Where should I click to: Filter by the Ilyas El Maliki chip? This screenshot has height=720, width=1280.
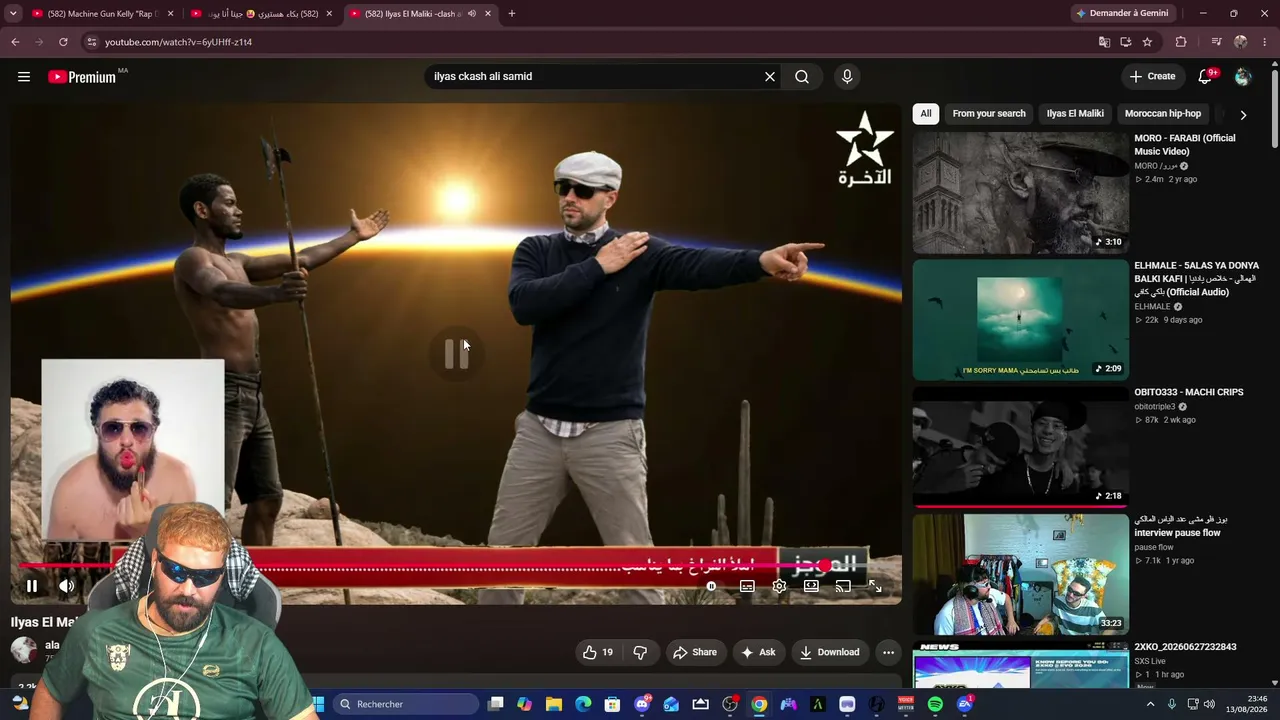[1075, 114]
